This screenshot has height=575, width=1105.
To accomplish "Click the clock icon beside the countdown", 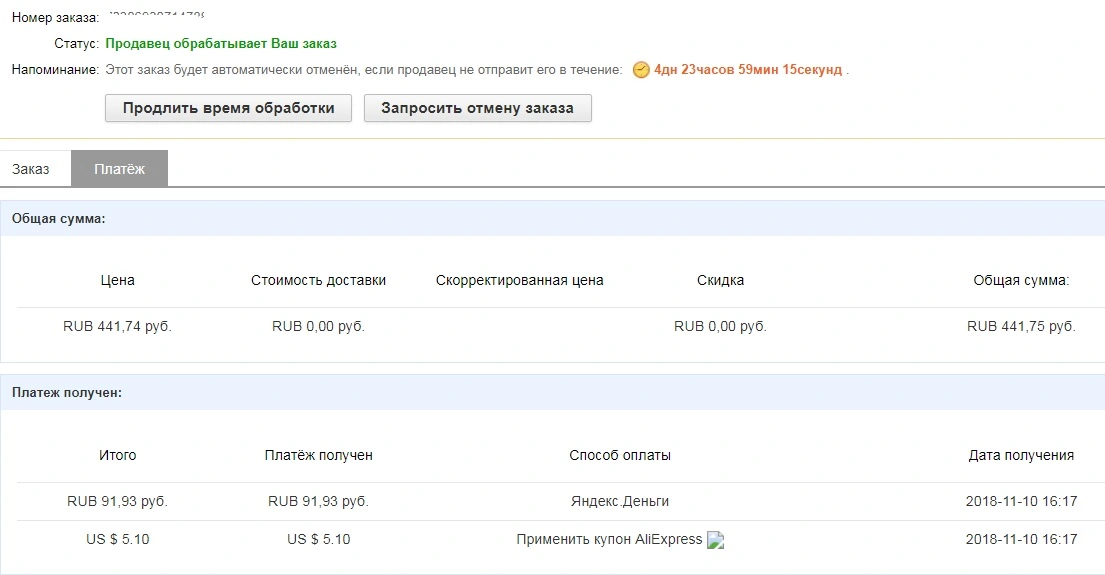I will 641,70.
